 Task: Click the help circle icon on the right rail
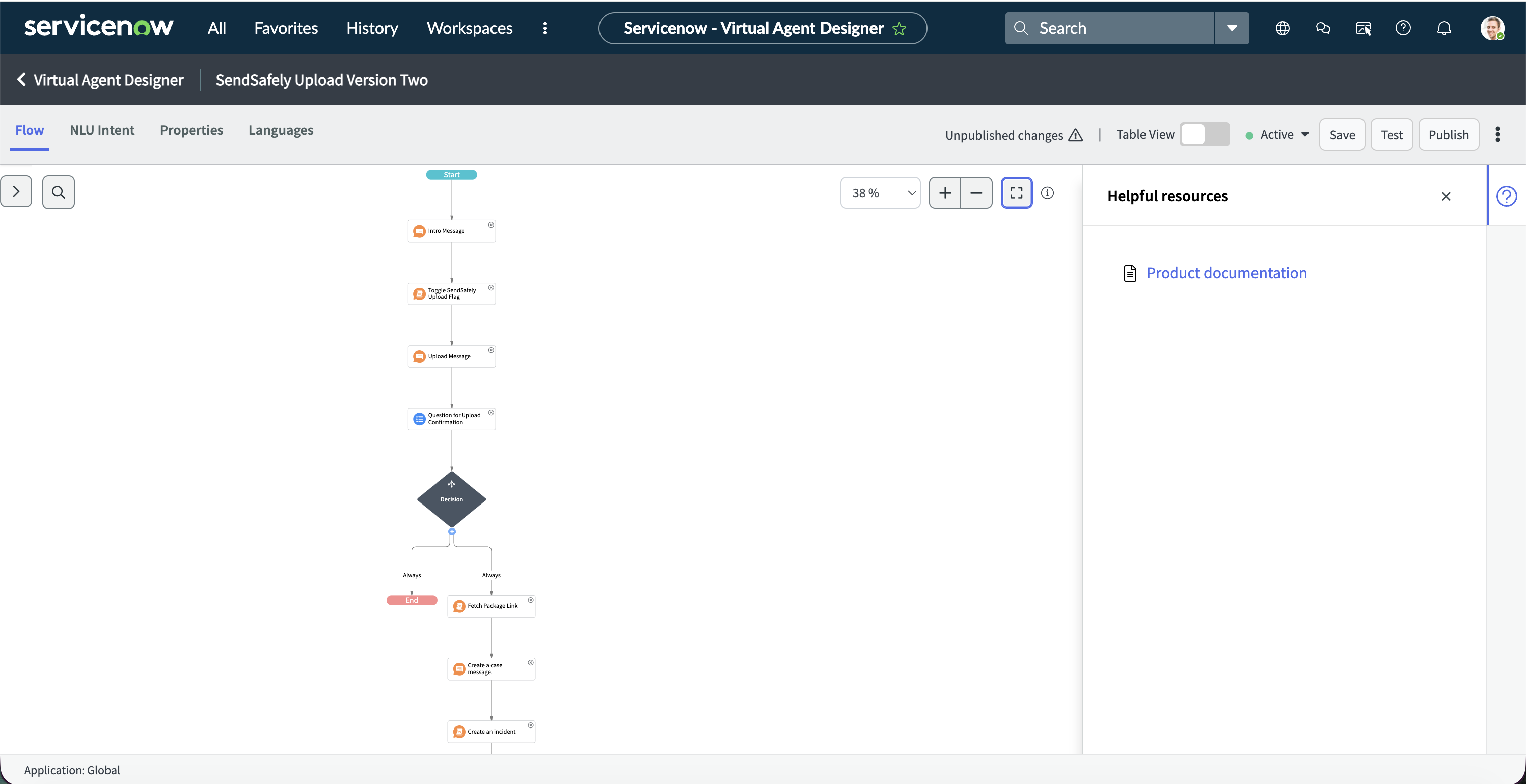[1506, 196]
